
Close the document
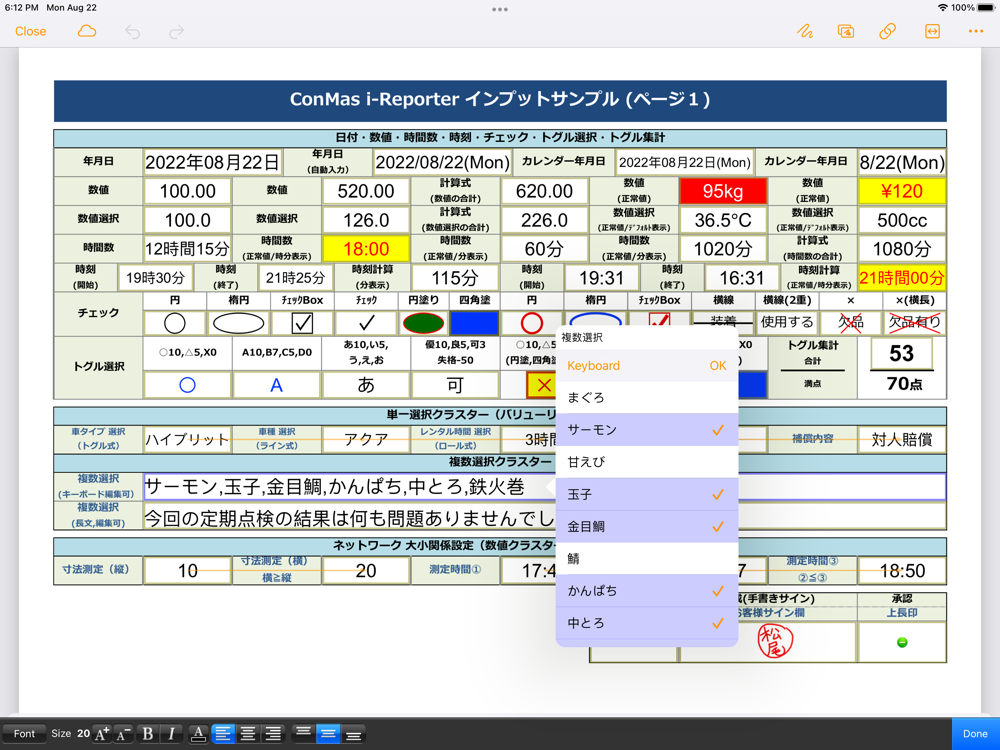pos(31,31)
